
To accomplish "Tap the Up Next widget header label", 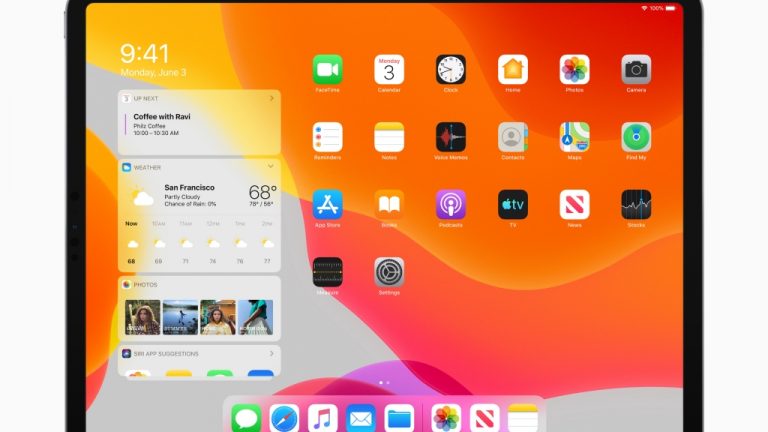I will 146,98.
